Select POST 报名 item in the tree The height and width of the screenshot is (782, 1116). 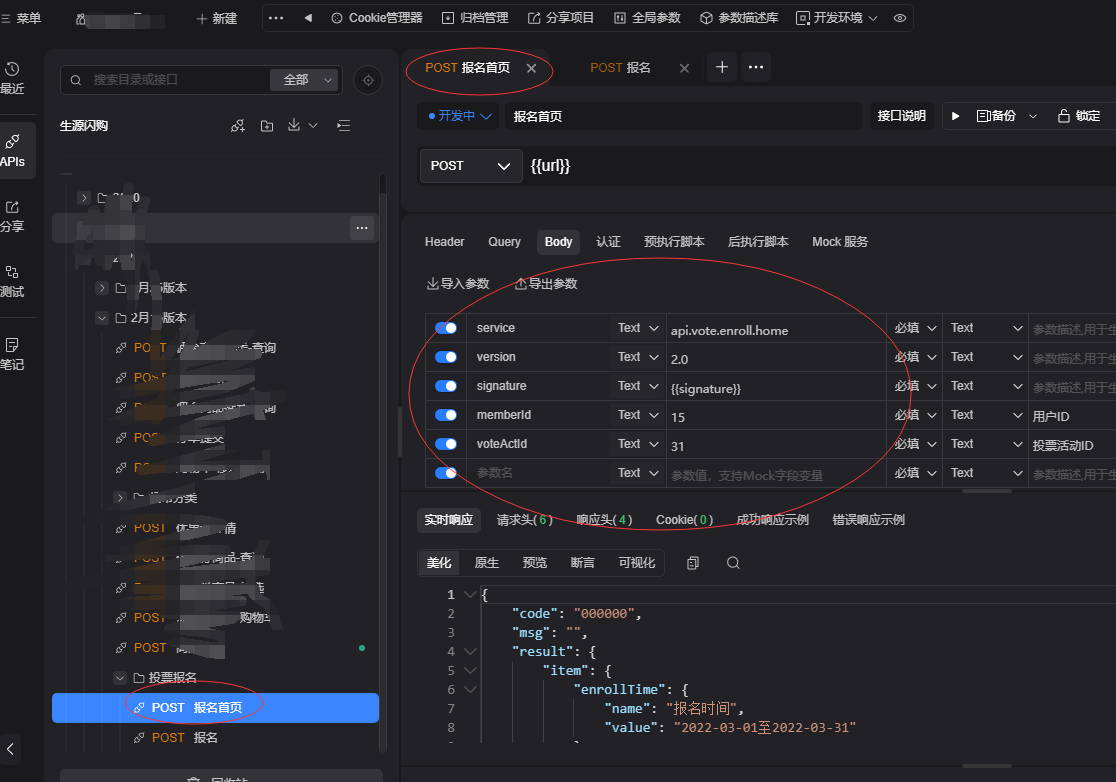[215, 738]
